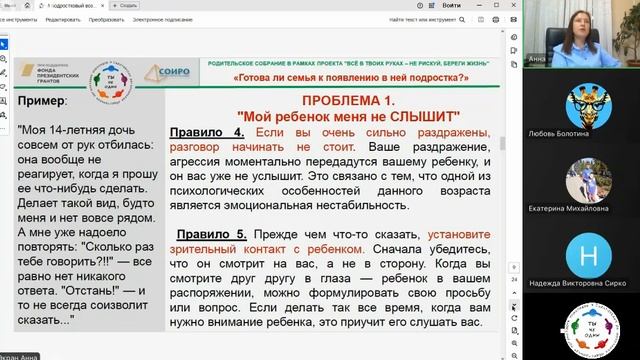
Task: Click the Пример: heading in left column
Action: click(42, 101)
